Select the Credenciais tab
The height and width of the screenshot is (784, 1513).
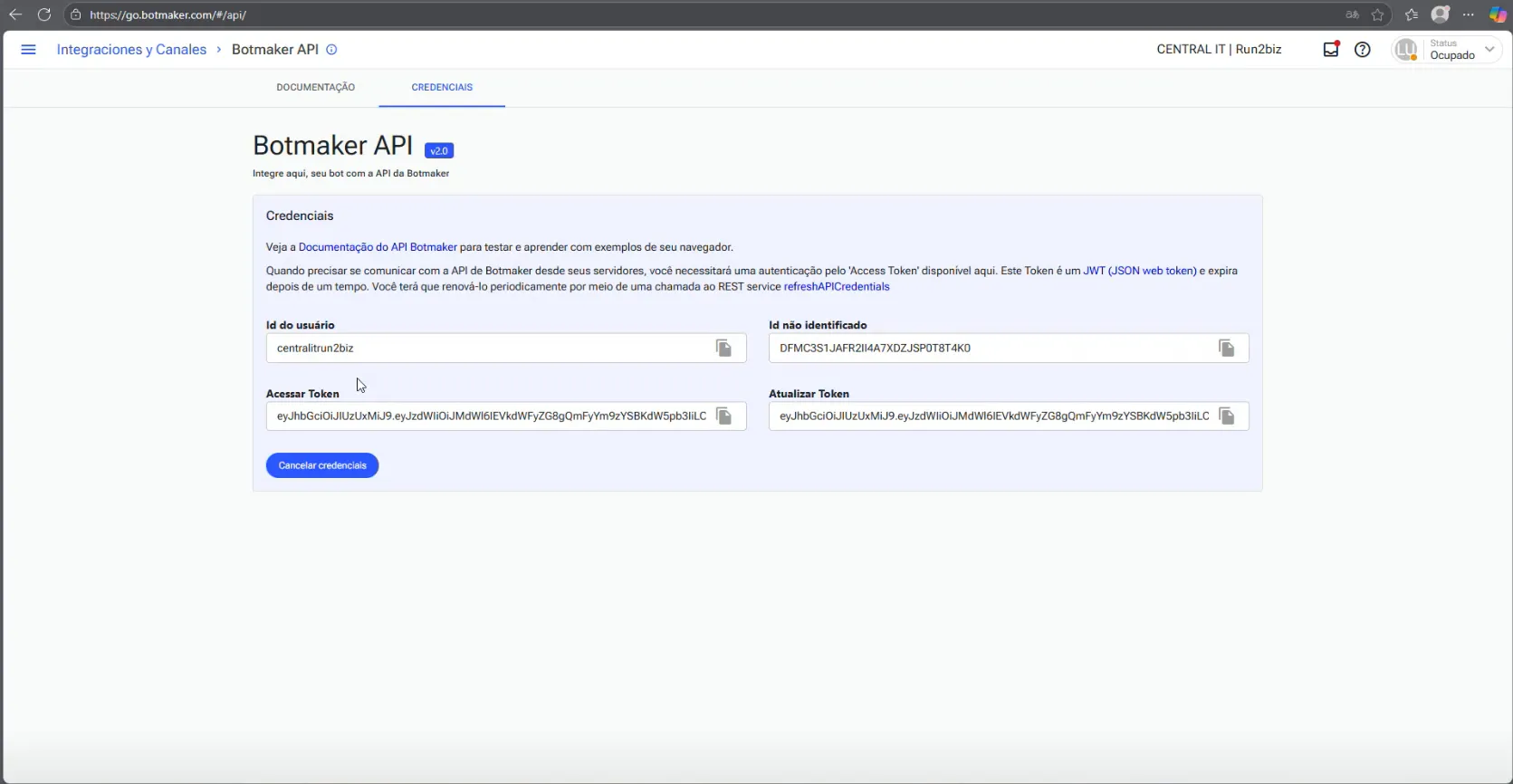(442, 87)
